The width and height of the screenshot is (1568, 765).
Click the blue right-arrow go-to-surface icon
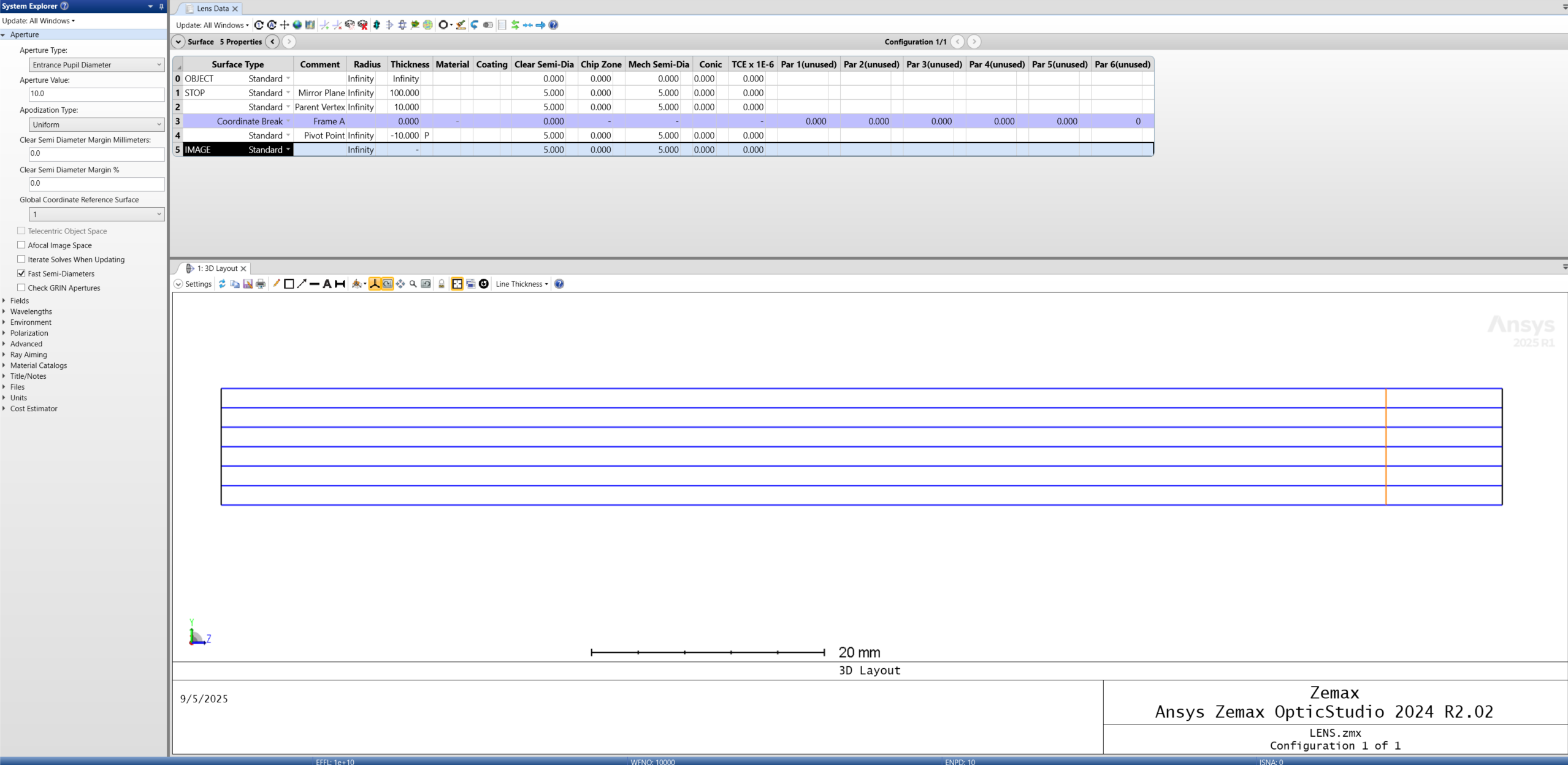pos(540,25)
